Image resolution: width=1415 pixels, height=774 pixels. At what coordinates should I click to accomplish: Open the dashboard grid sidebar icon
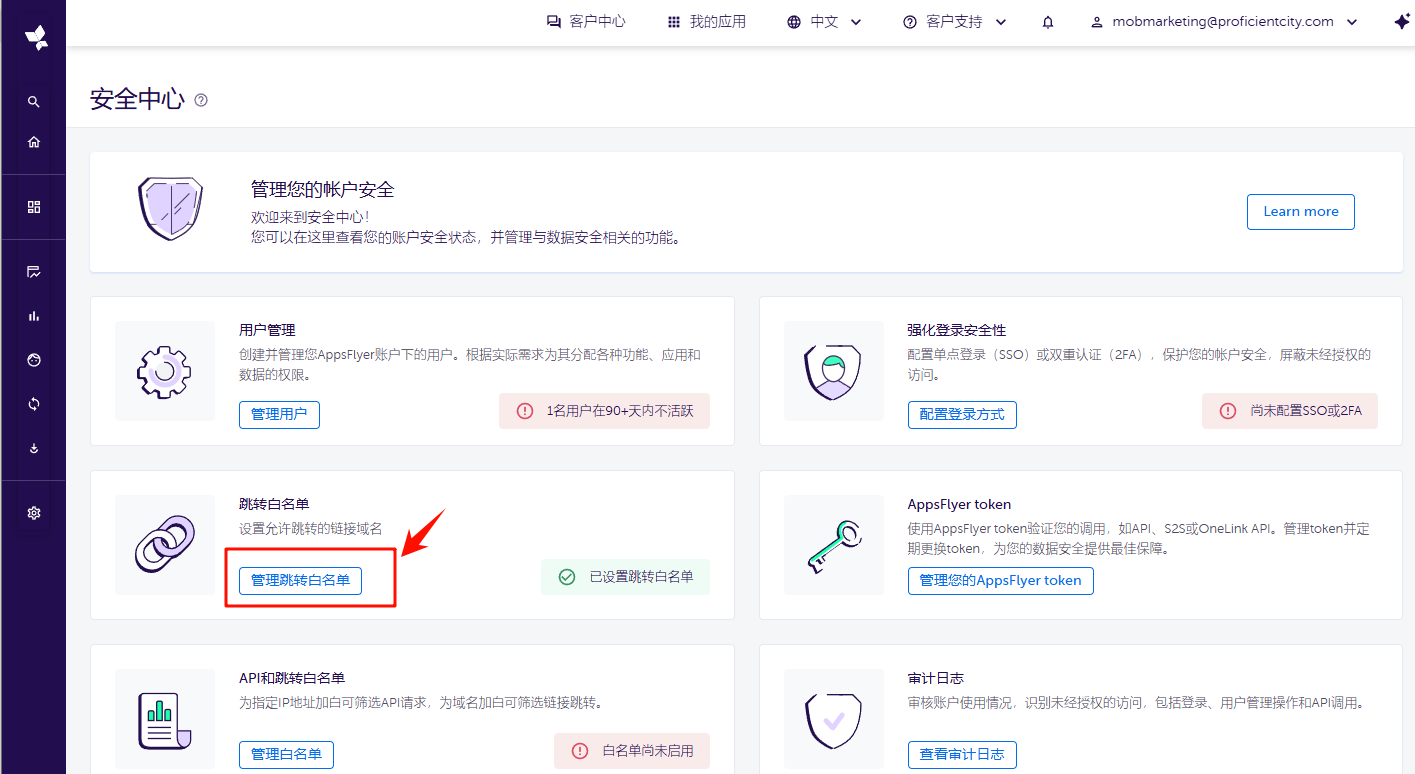[33, 207]
